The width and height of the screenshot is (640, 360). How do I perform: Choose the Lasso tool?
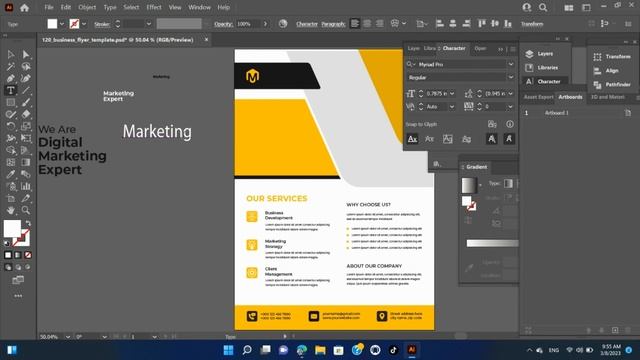(26, 66)
